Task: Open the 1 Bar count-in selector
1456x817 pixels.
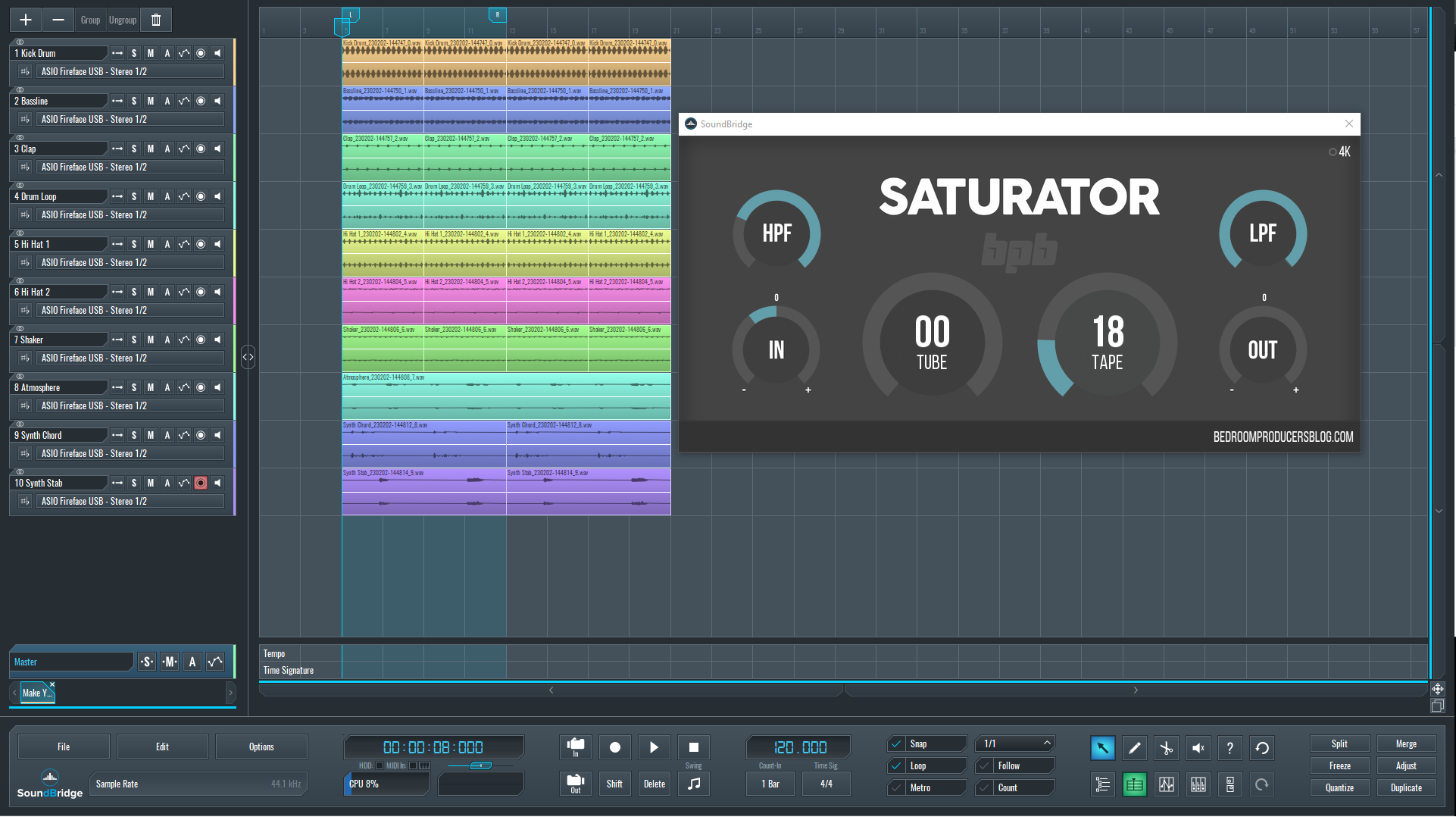Action: 770,784
